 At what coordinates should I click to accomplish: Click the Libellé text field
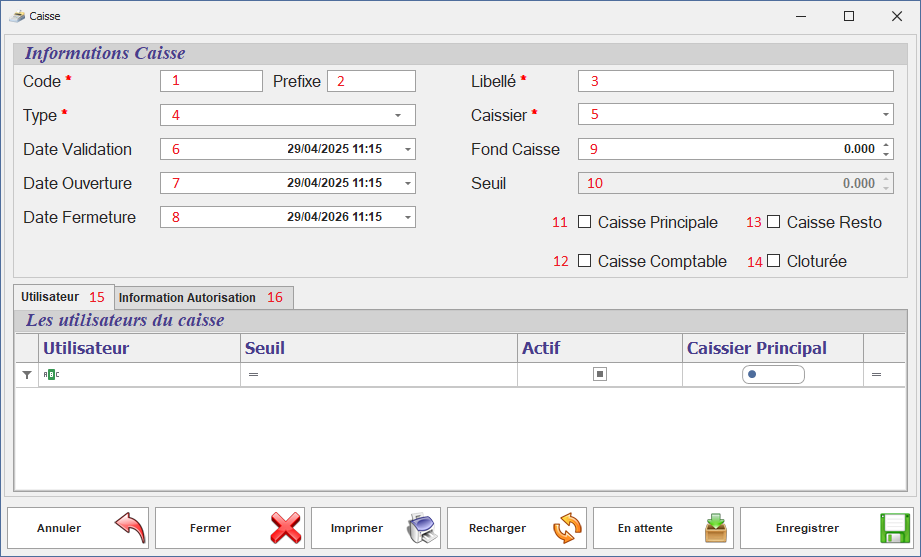click(735, 81)
